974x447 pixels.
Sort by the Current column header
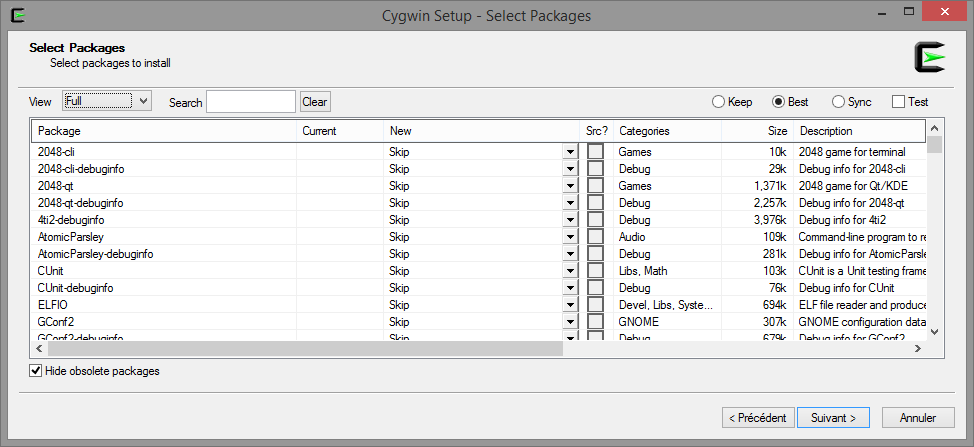point(340,131)
